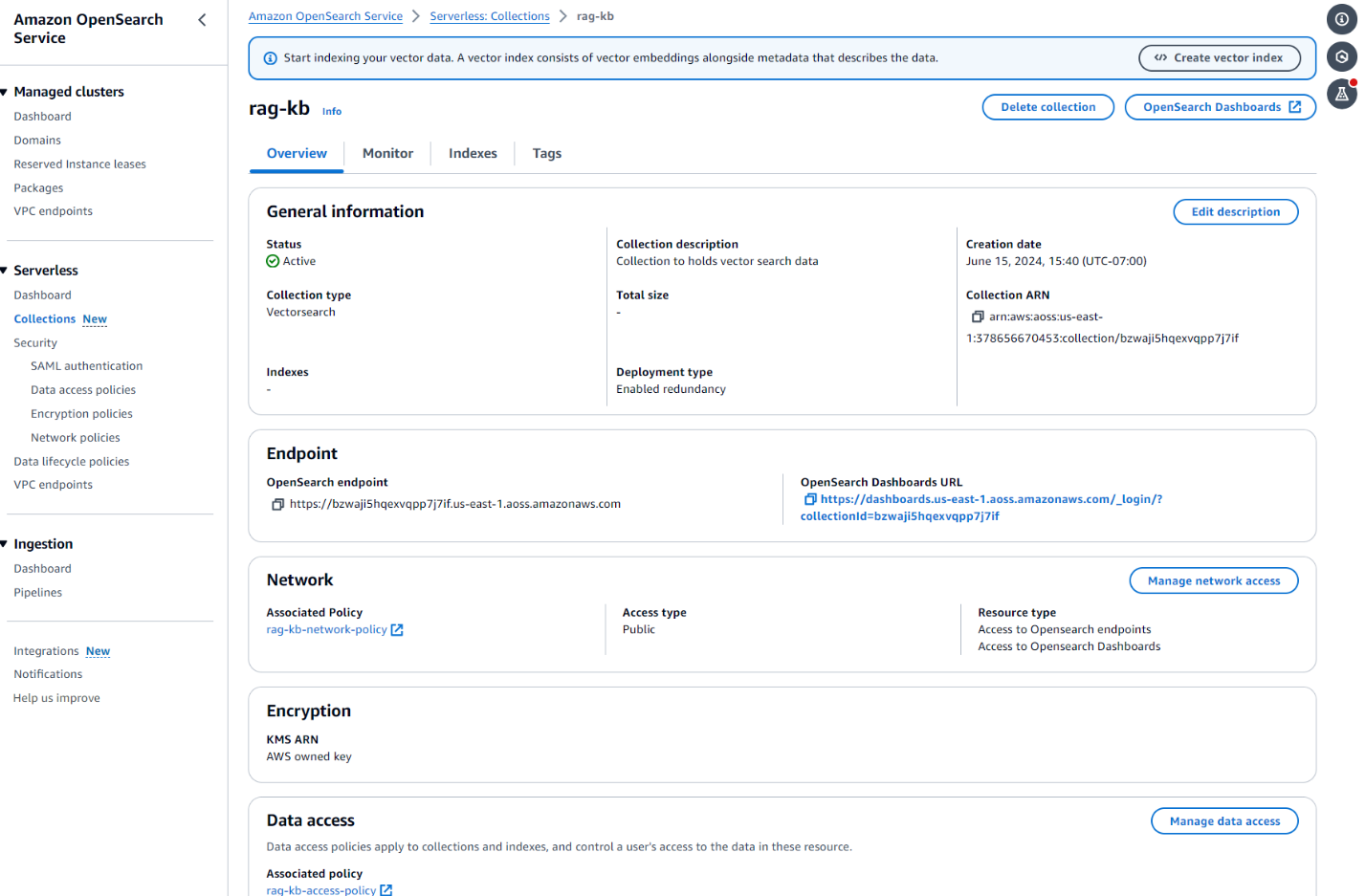Copy the OpenSearch Dashboards URL with its copy icon

pyautogui.click(x=810, y=499)
